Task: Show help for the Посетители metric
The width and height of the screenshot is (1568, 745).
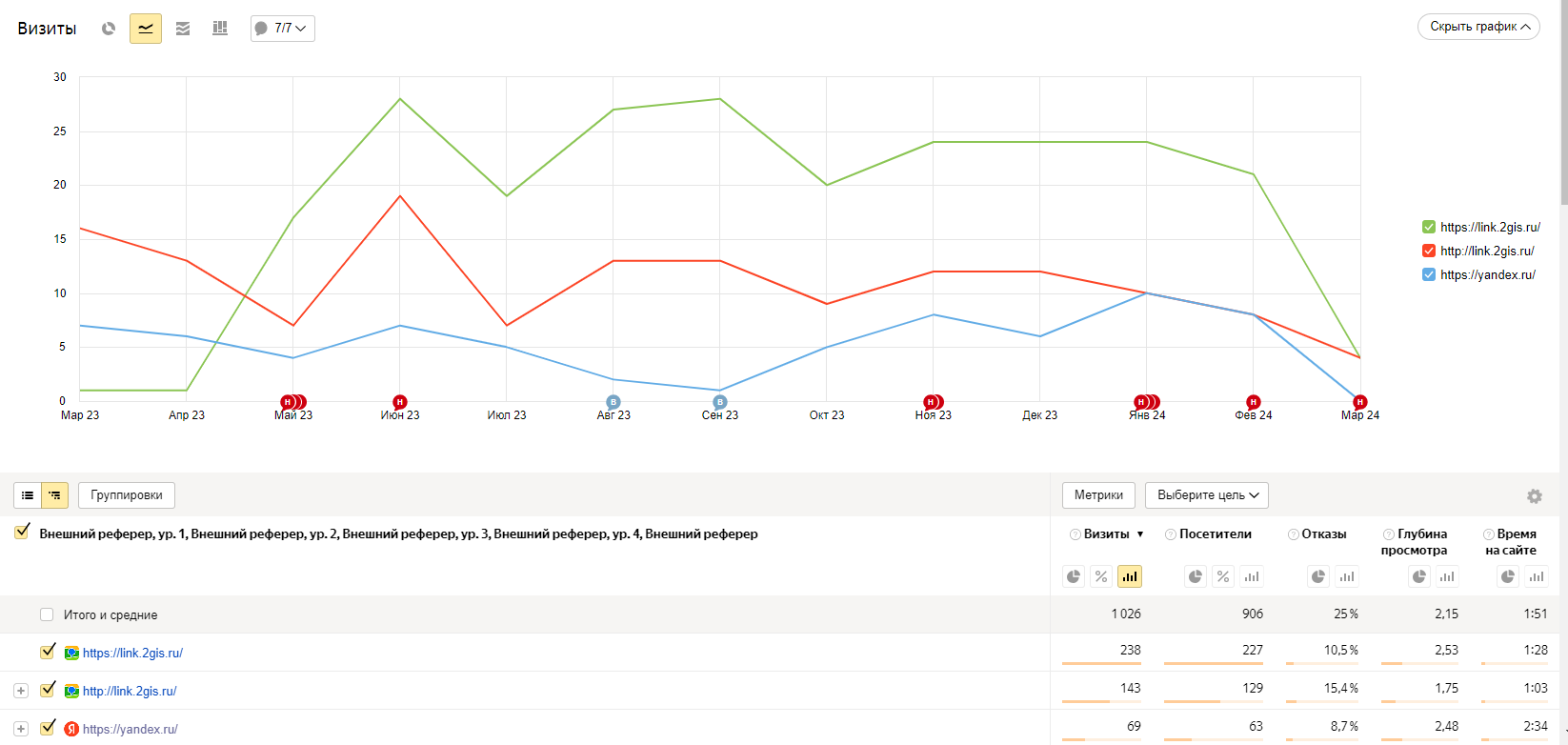Action: tap(1171, 534)
